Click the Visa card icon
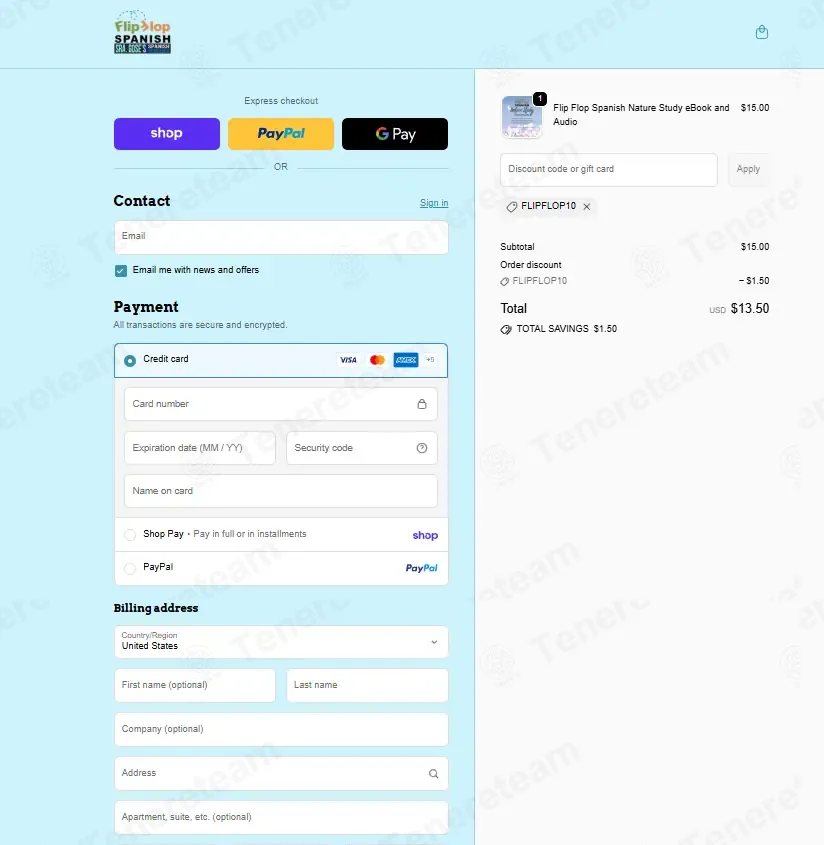This screenshot has height=845, width=824. click(x=348, y=359)
